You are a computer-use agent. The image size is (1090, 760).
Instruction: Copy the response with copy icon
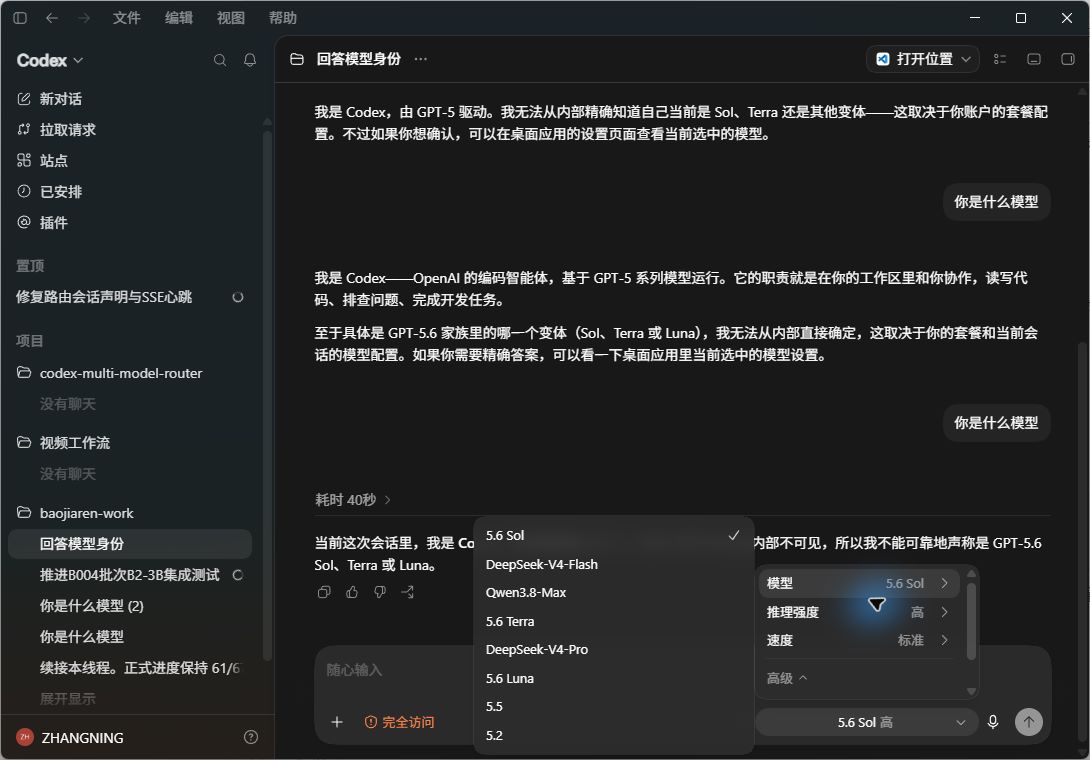point(324,592)
